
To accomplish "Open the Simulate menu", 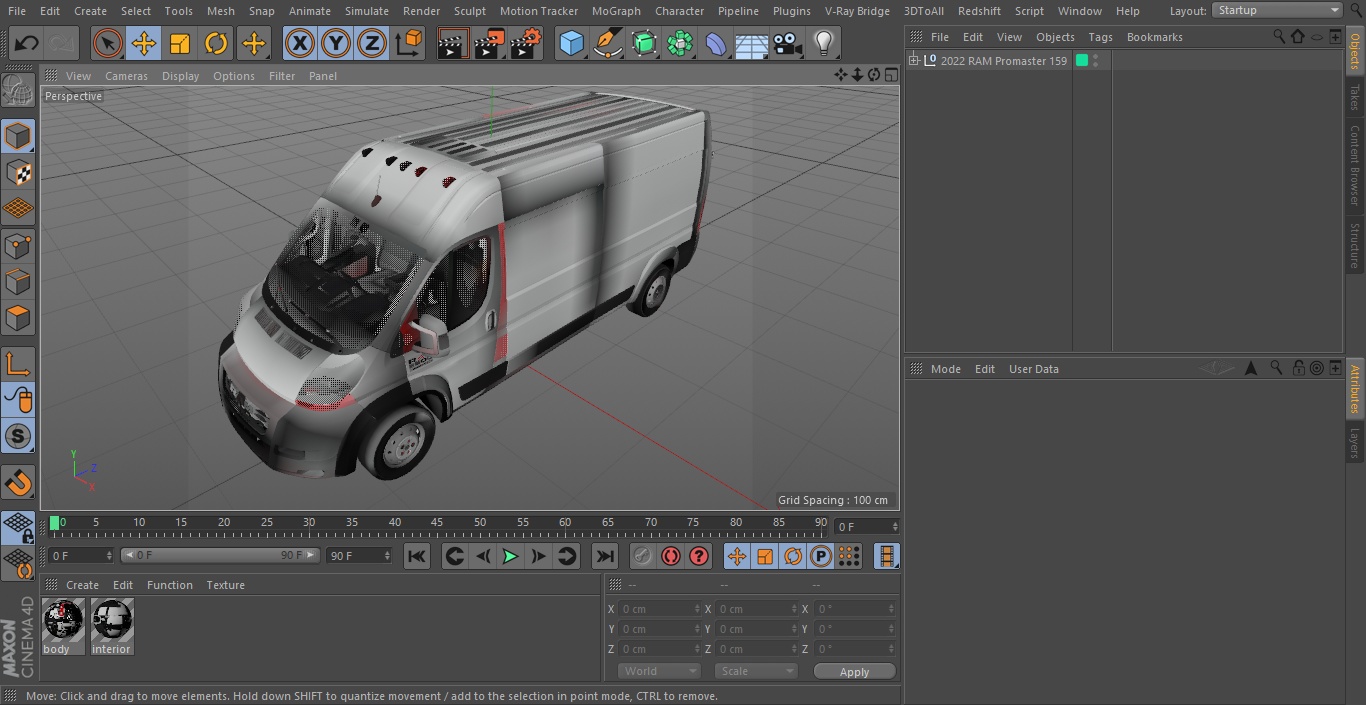I will pos(367,11).
